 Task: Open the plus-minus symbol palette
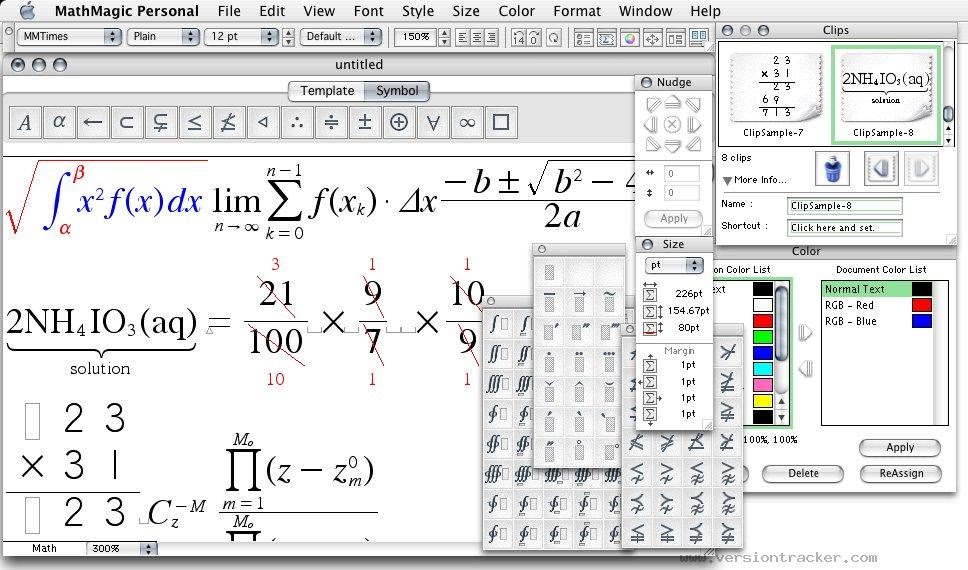click(365, 122)
